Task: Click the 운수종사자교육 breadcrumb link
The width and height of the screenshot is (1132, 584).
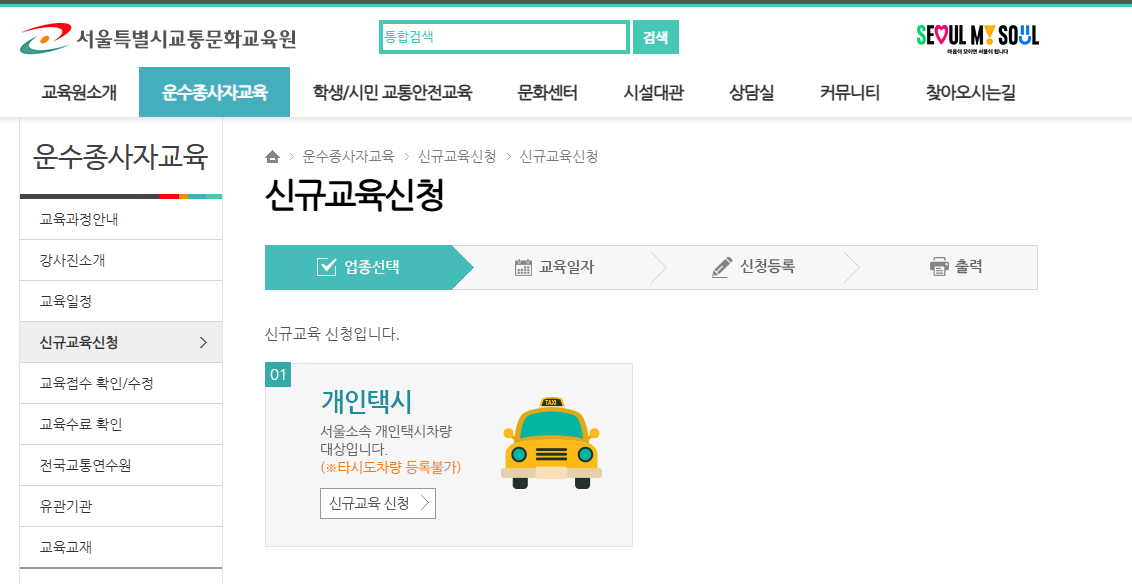Action: pyautogui.click(x=347, y=156)
